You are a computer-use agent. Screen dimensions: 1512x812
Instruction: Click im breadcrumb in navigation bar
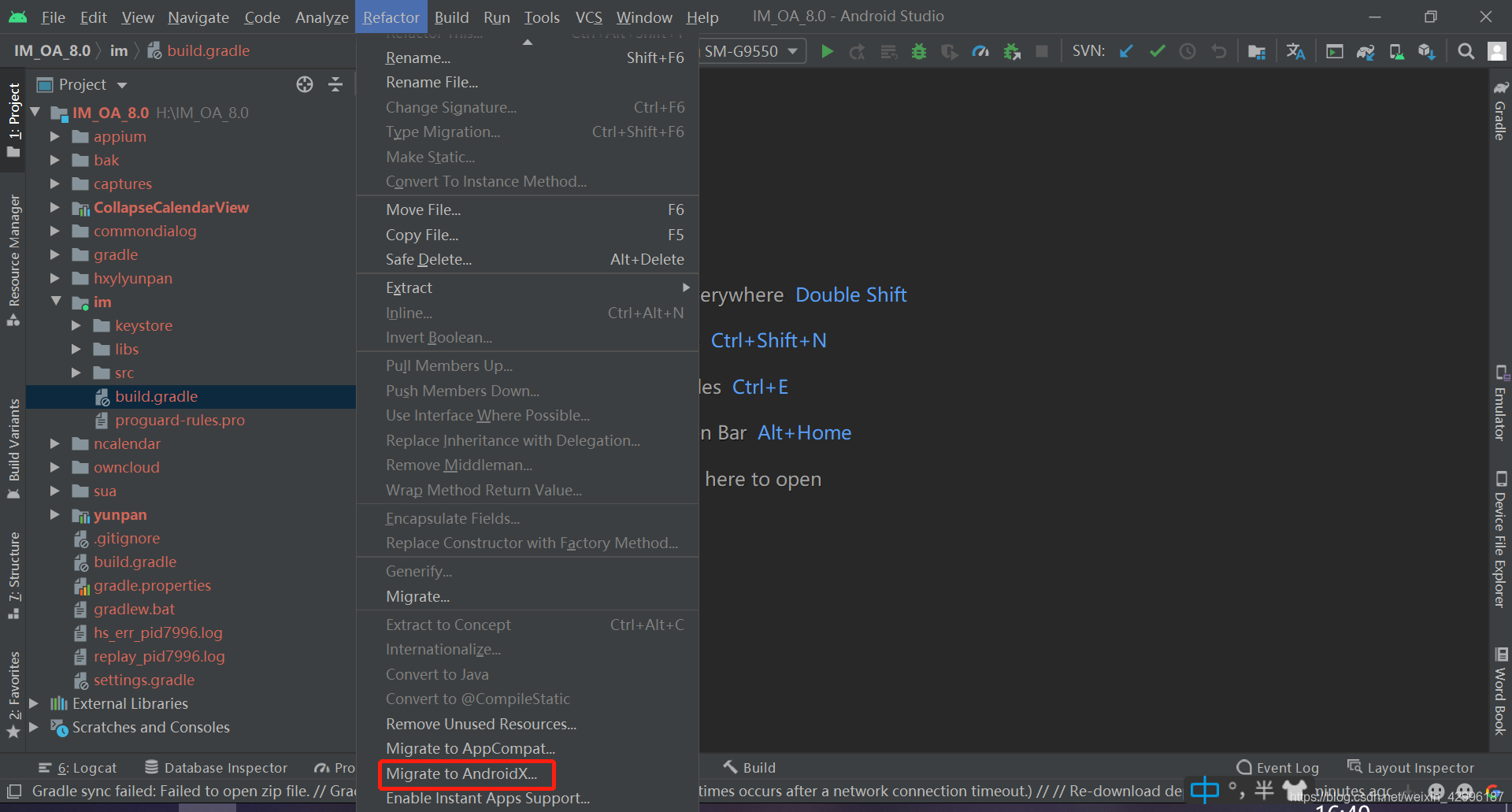[x=119, y=50]
